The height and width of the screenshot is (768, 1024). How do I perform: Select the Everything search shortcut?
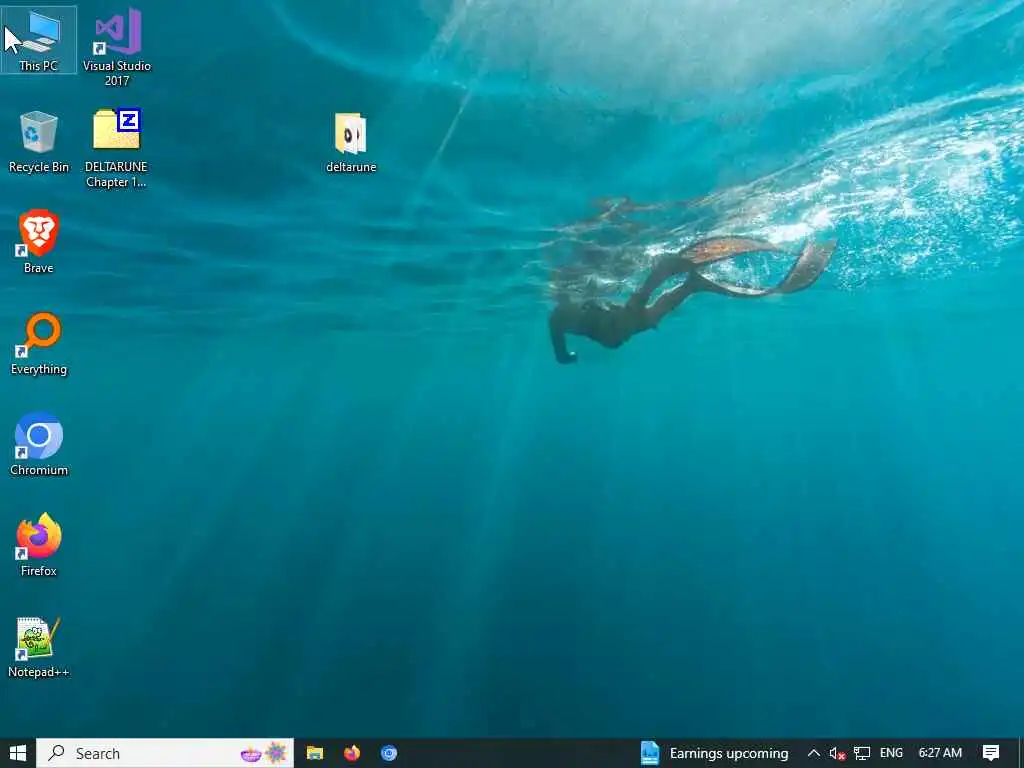click(39, 344)
